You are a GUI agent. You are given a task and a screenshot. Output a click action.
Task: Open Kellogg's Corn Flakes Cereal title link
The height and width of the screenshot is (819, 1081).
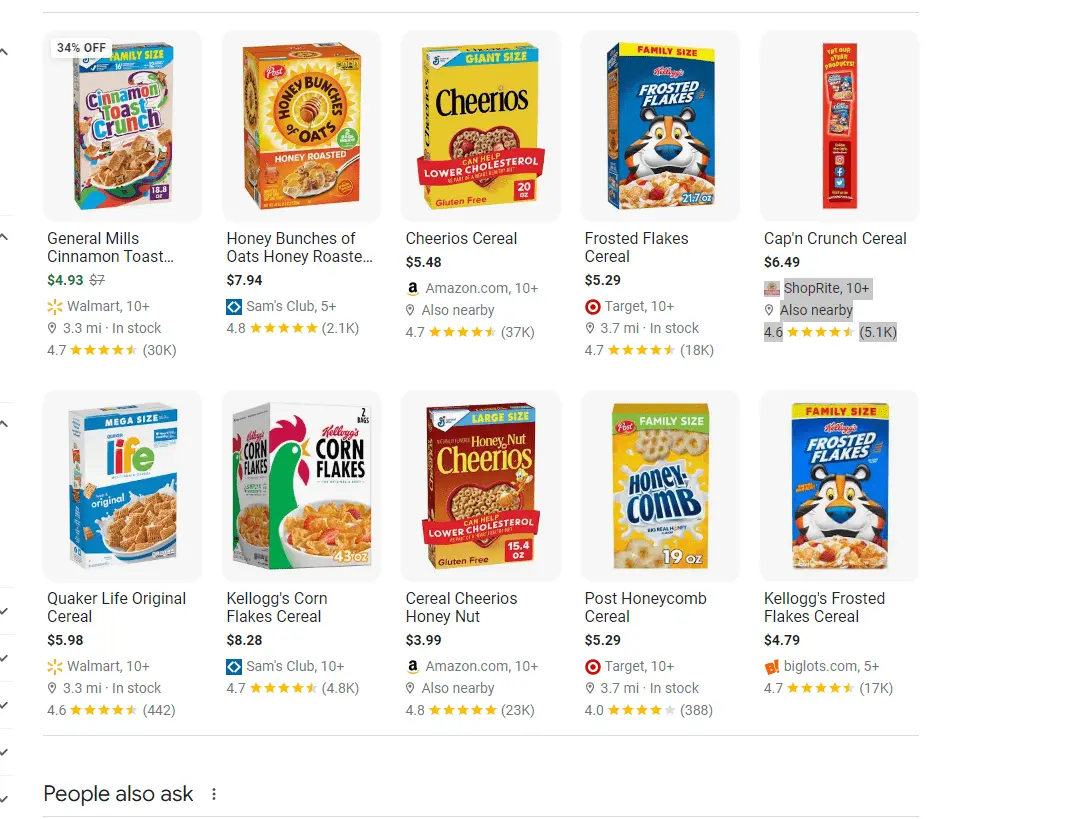click(x=276, y=607)
